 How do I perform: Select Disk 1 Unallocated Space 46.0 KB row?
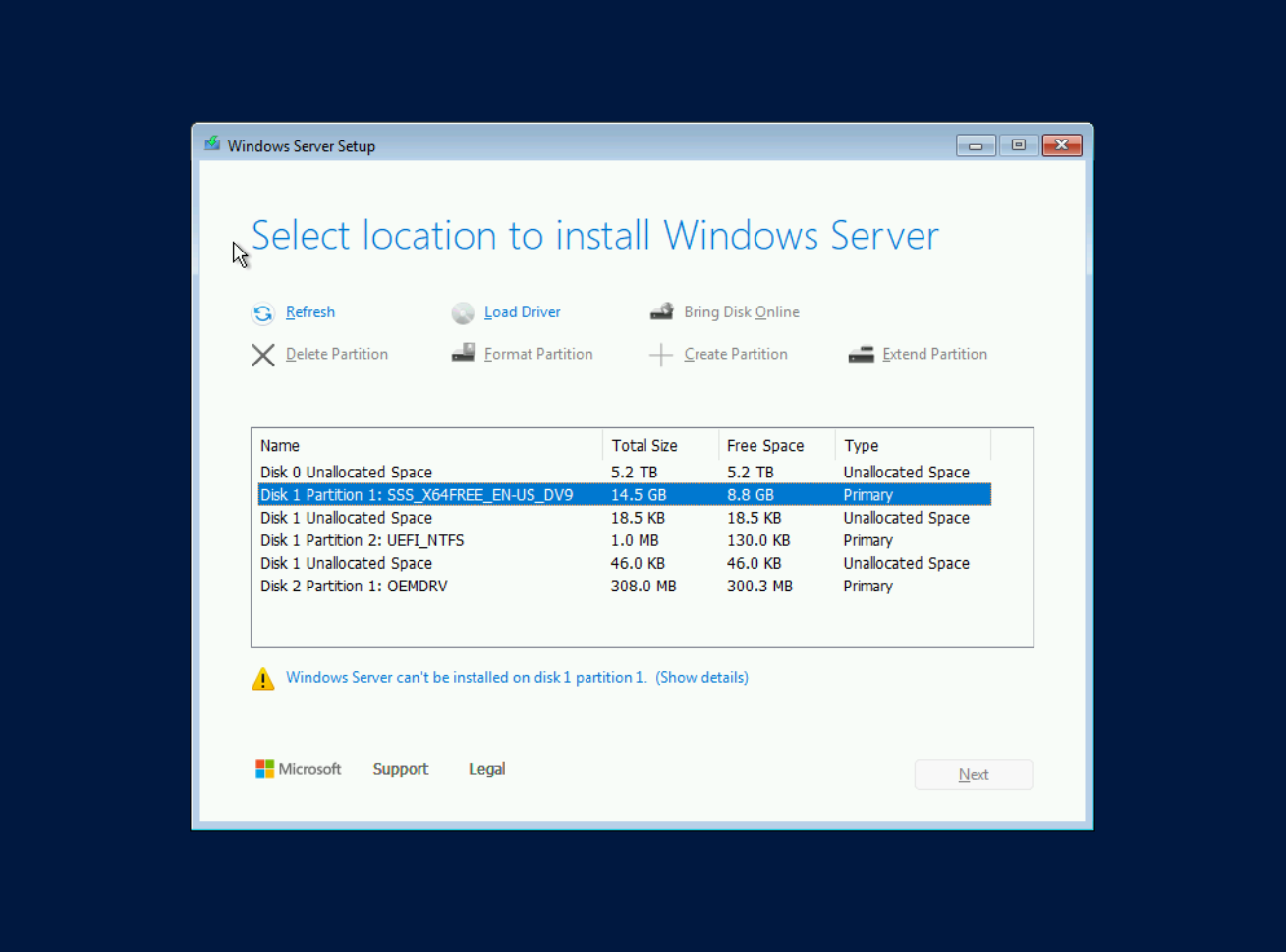[624, 563]
